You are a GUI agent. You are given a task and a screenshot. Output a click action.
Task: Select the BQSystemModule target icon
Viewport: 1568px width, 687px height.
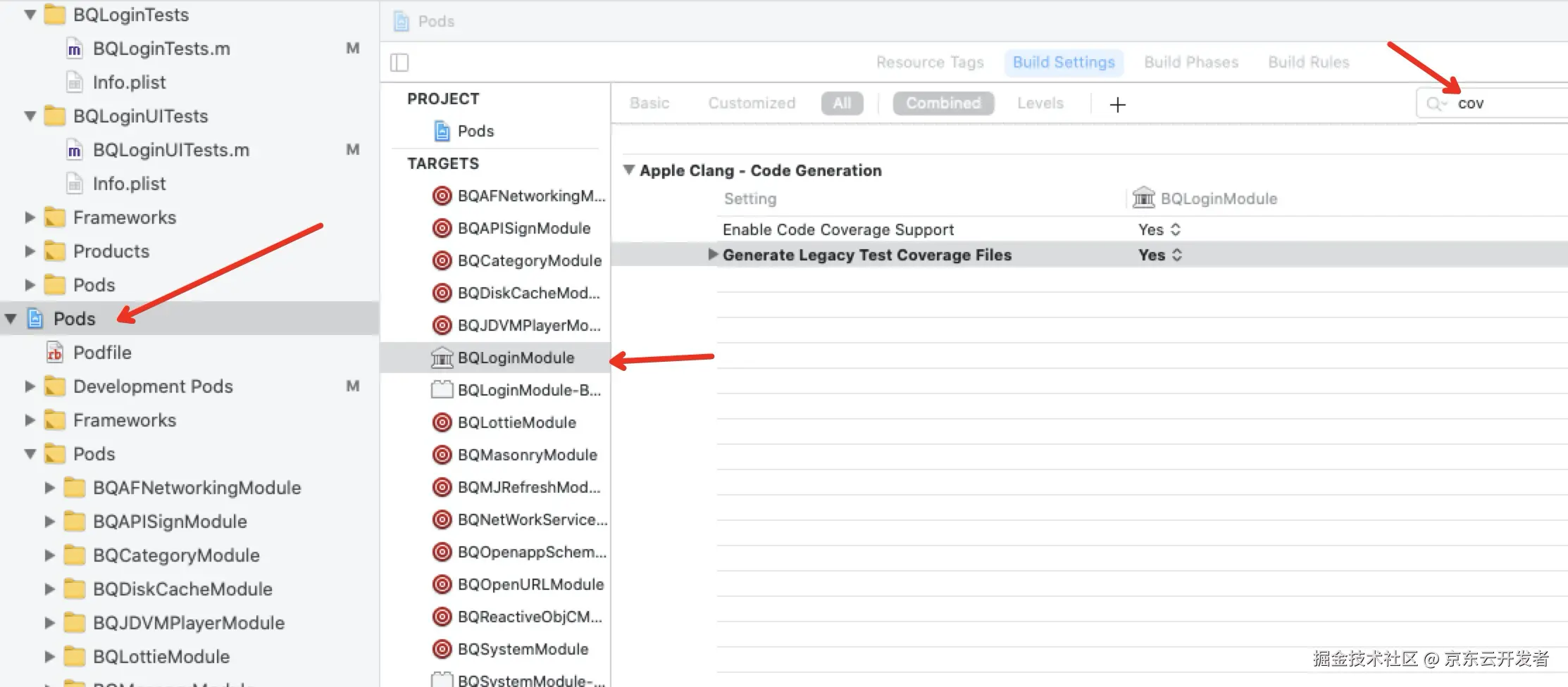pyautogui.click(x=442, y=649)
